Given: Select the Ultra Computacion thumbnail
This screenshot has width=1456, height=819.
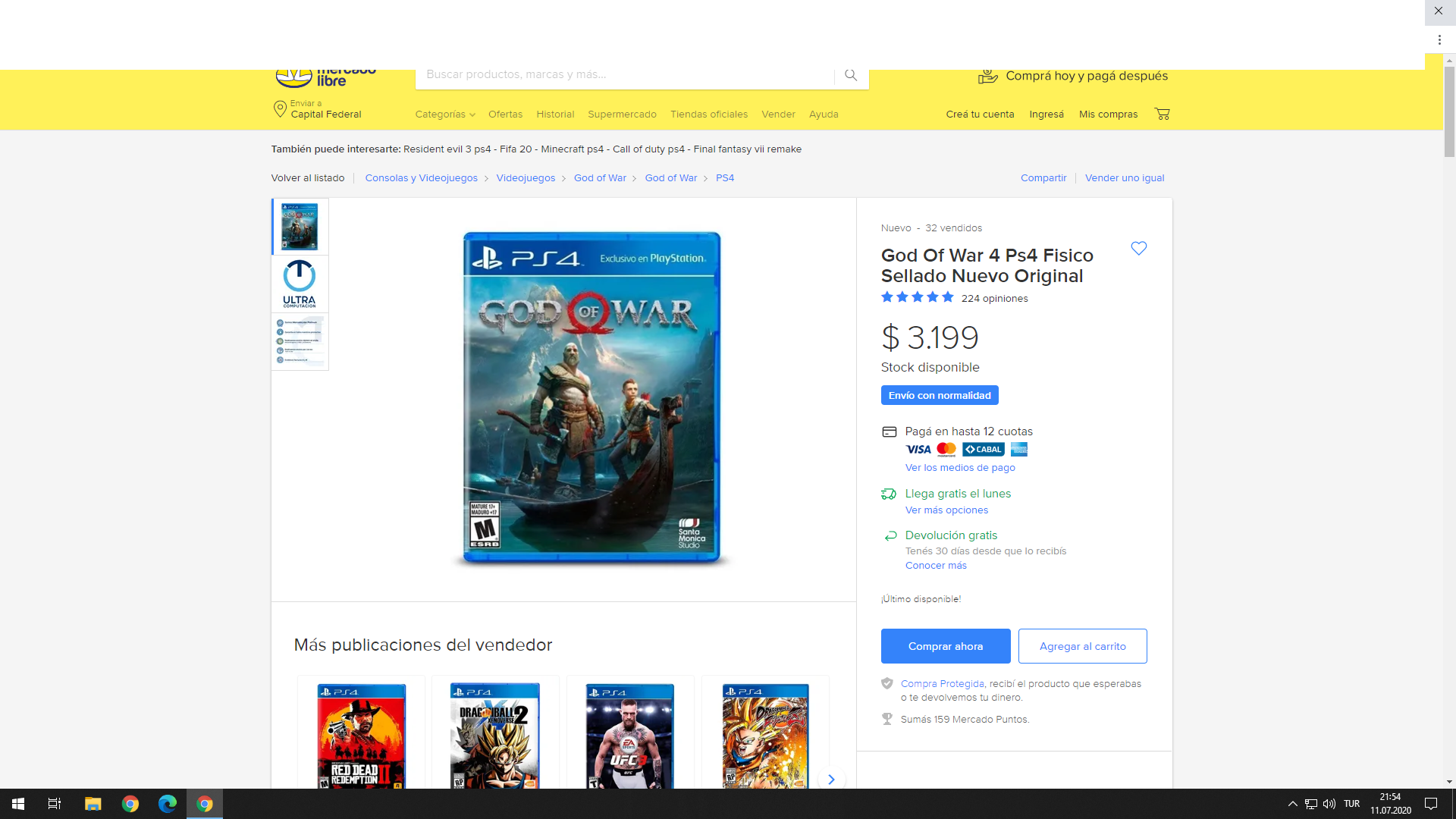Looking at the screenshot, I should pyautogui.click(x=300, y=284).
